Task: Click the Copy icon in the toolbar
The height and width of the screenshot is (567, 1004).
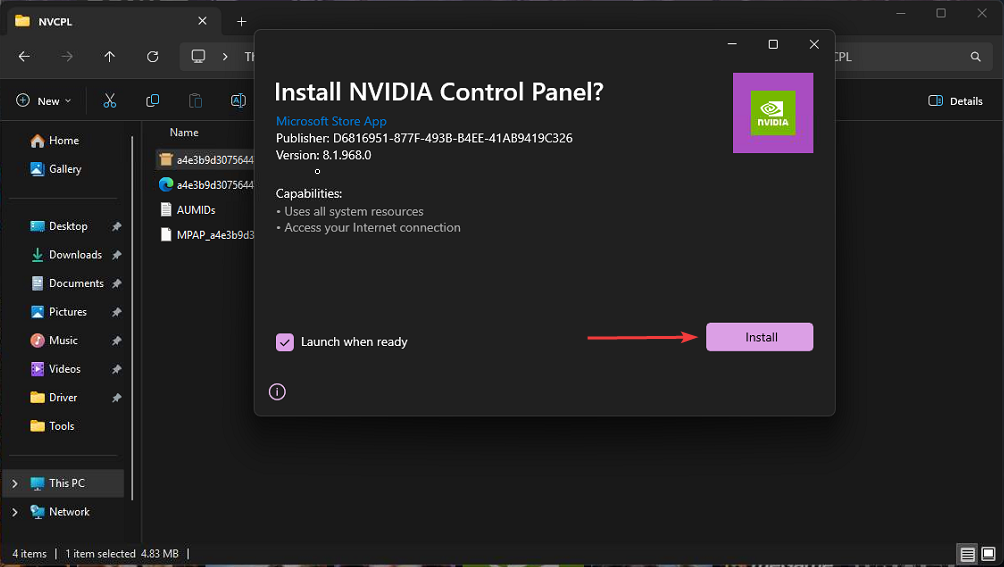Action: pyautogui.click(x=153, y=101)
